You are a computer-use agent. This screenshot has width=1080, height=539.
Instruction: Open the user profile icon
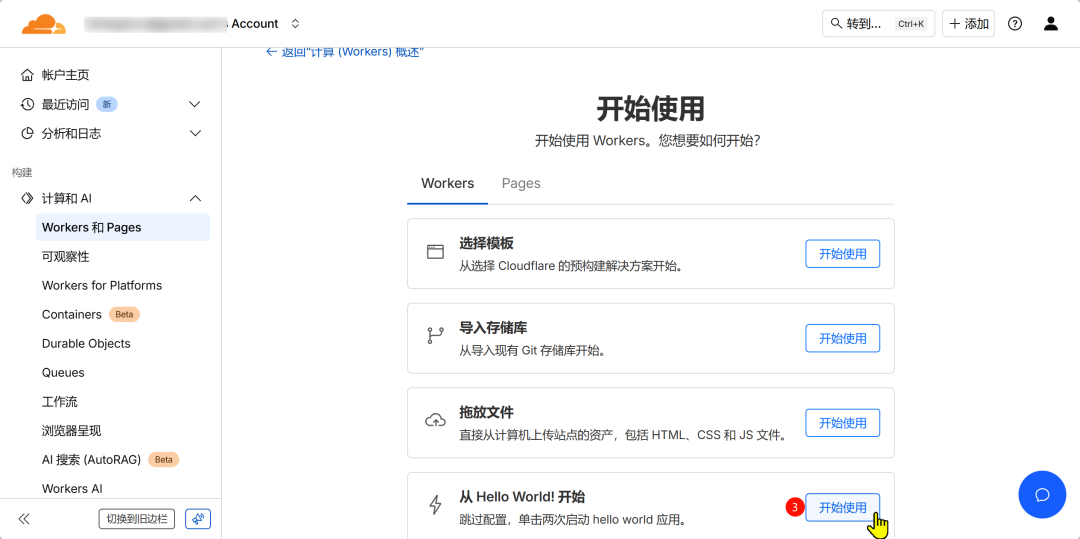point(1050,24)
